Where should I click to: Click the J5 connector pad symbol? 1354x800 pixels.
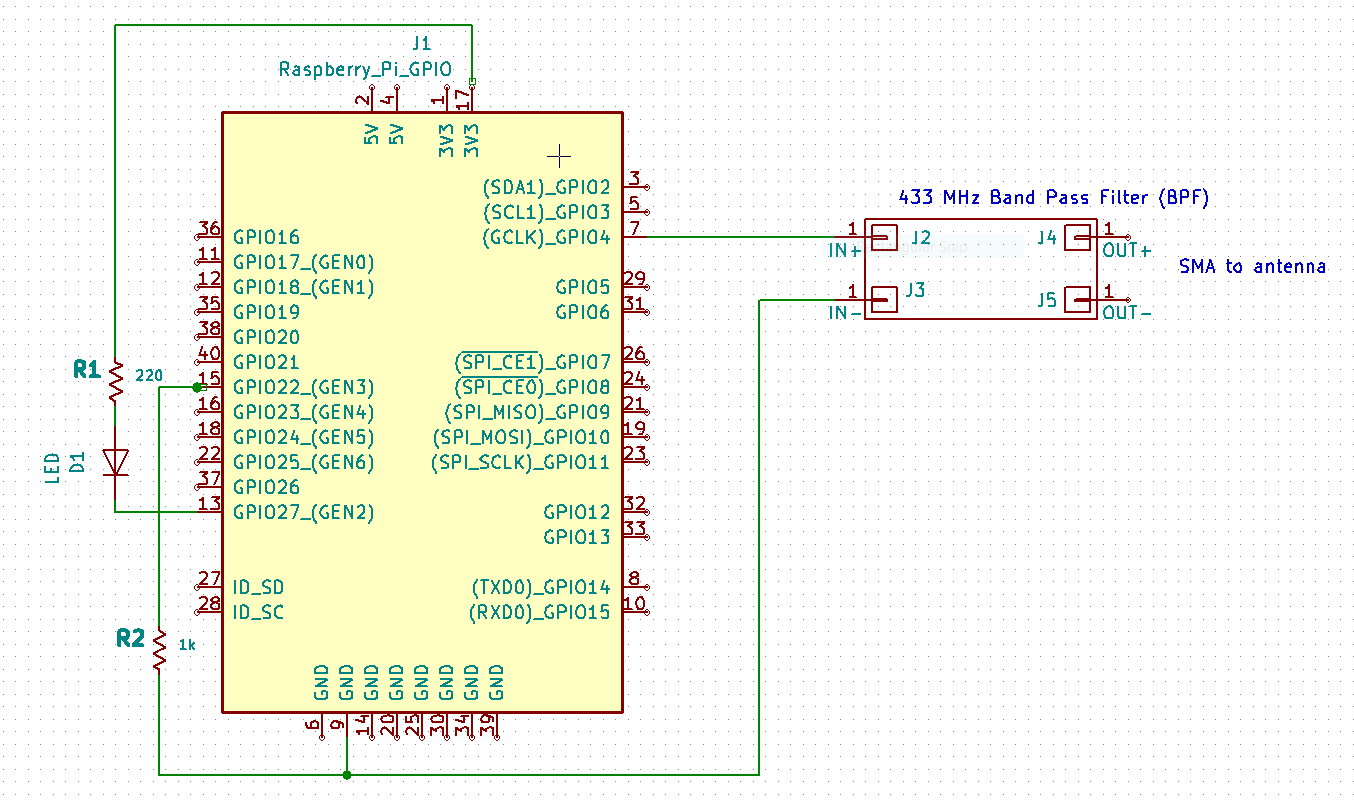(x=1077, y=299)
